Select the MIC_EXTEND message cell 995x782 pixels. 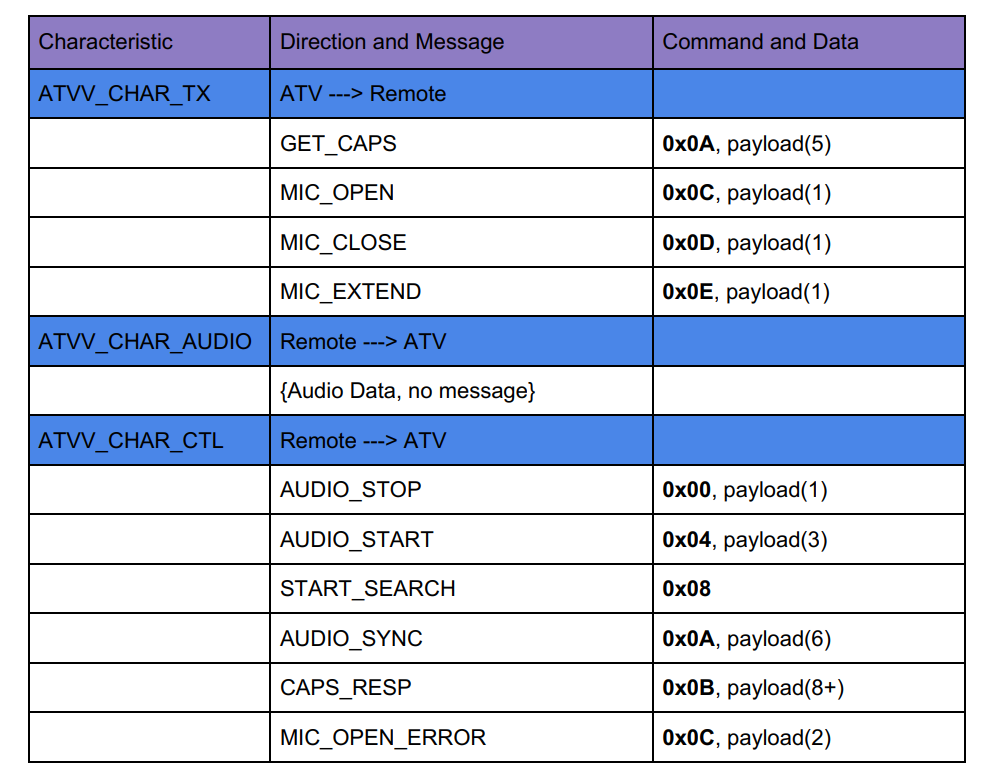pos(461,292)
